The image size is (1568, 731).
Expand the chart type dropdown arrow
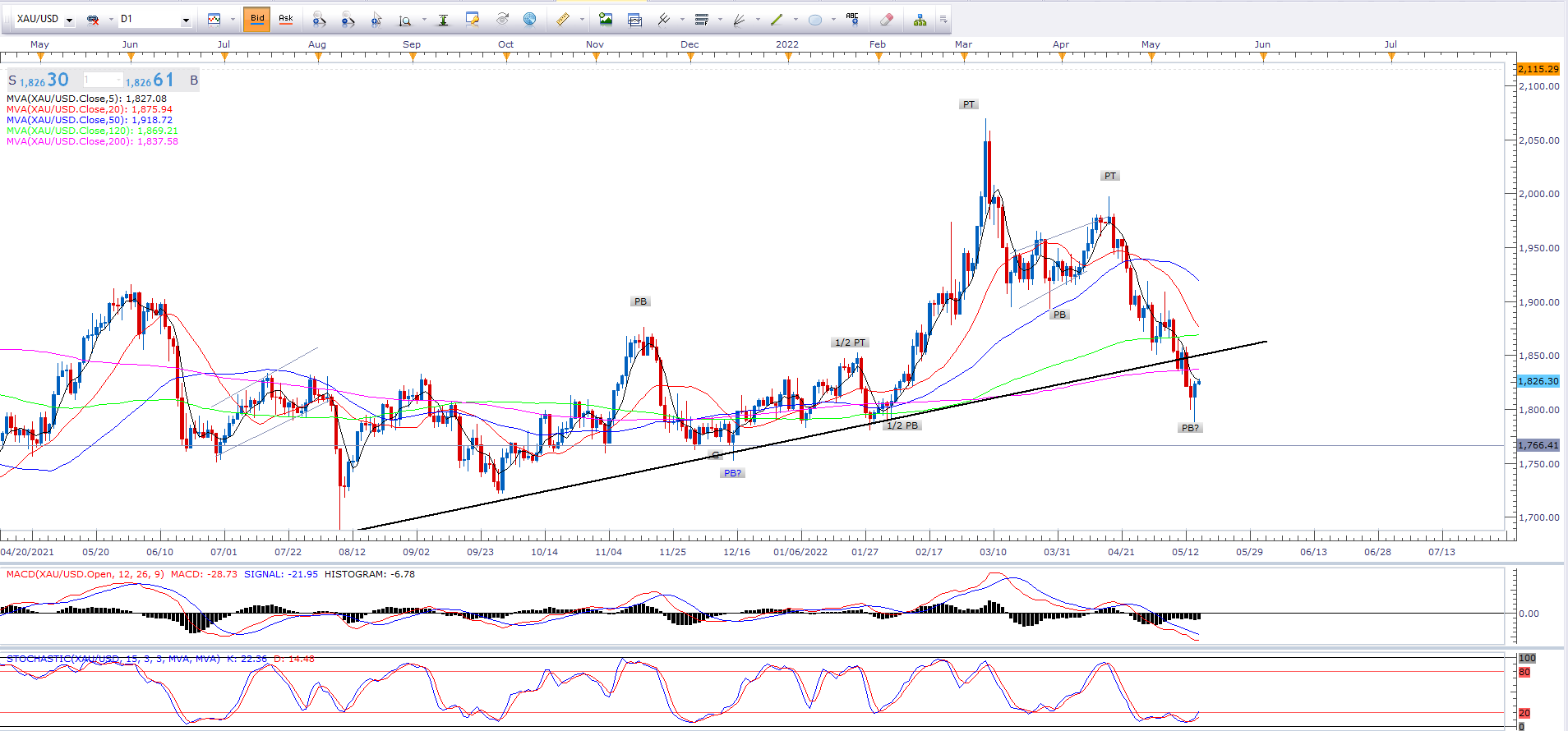[x=233, y=19]
